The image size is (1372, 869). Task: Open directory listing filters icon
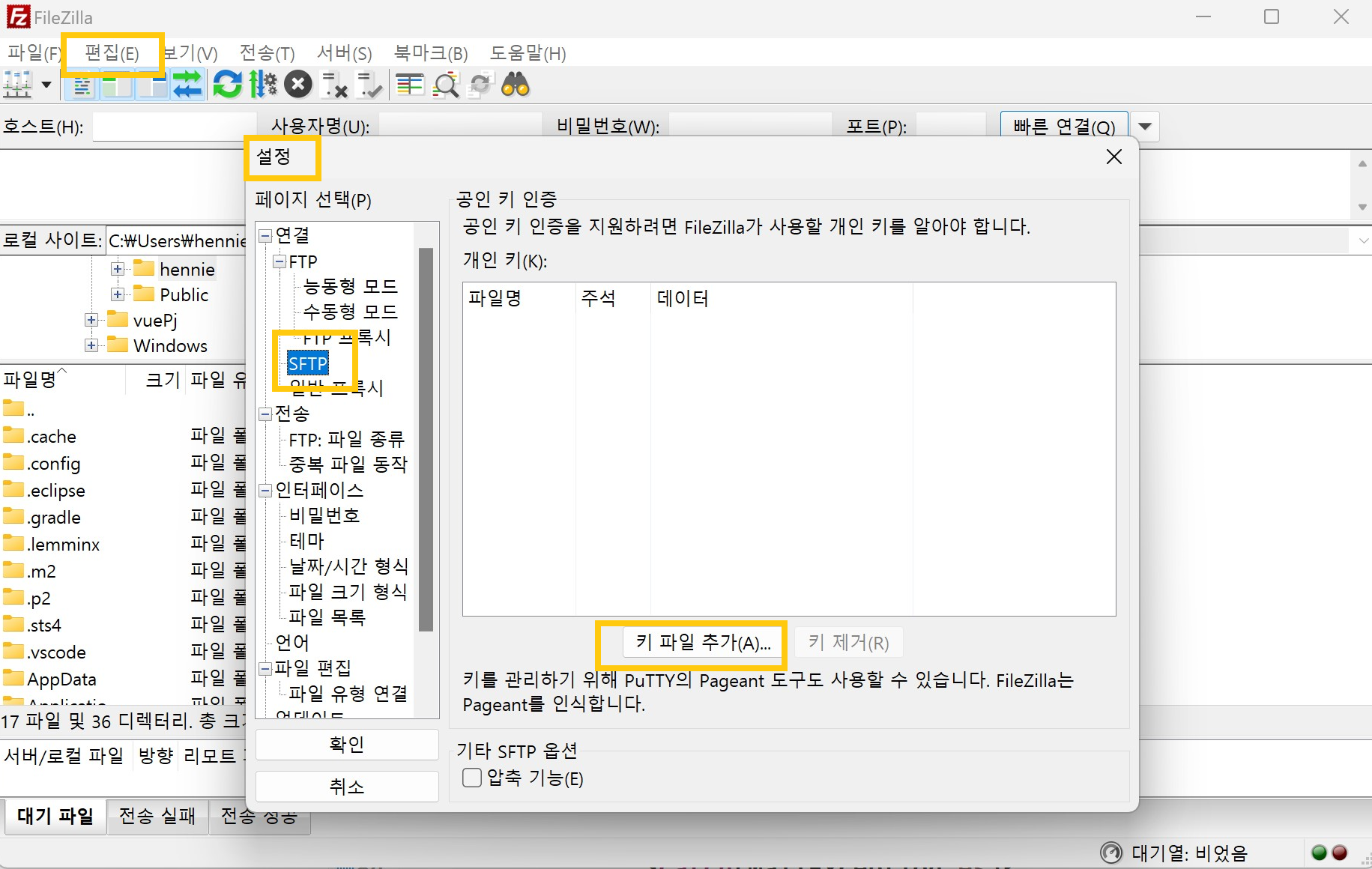point(410,85)
